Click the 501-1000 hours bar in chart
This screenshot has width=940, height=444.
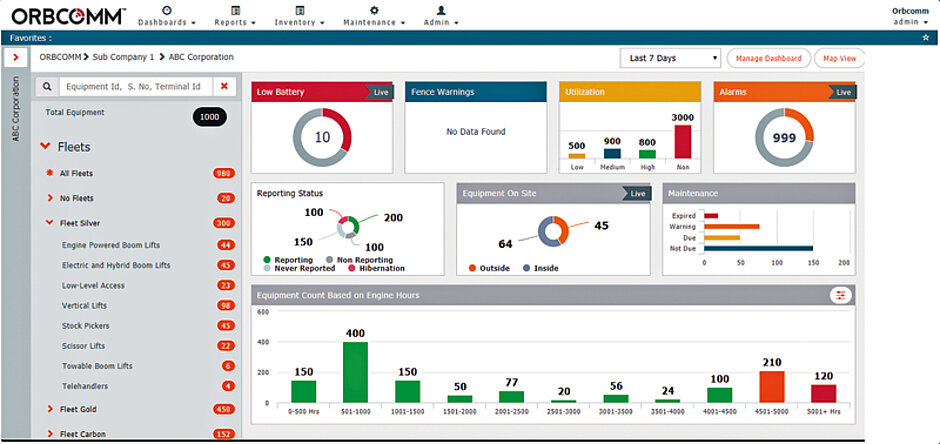(355, 372)
